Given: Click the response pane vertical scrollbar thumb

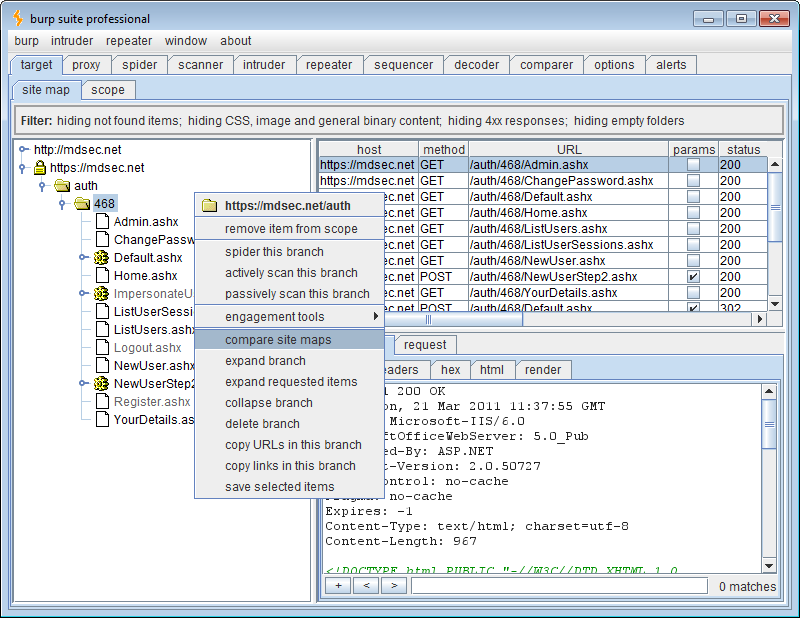Looking at the screenshot, I should coord(769,424).
